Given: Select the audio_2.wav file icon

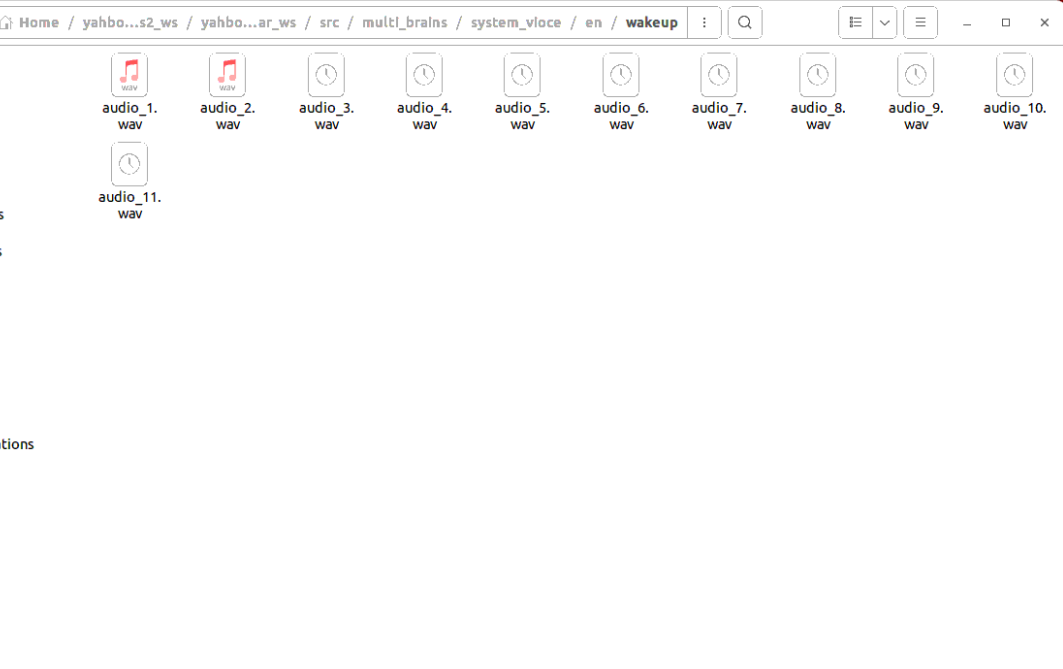Looking at the screenshot, I should 227,75.
